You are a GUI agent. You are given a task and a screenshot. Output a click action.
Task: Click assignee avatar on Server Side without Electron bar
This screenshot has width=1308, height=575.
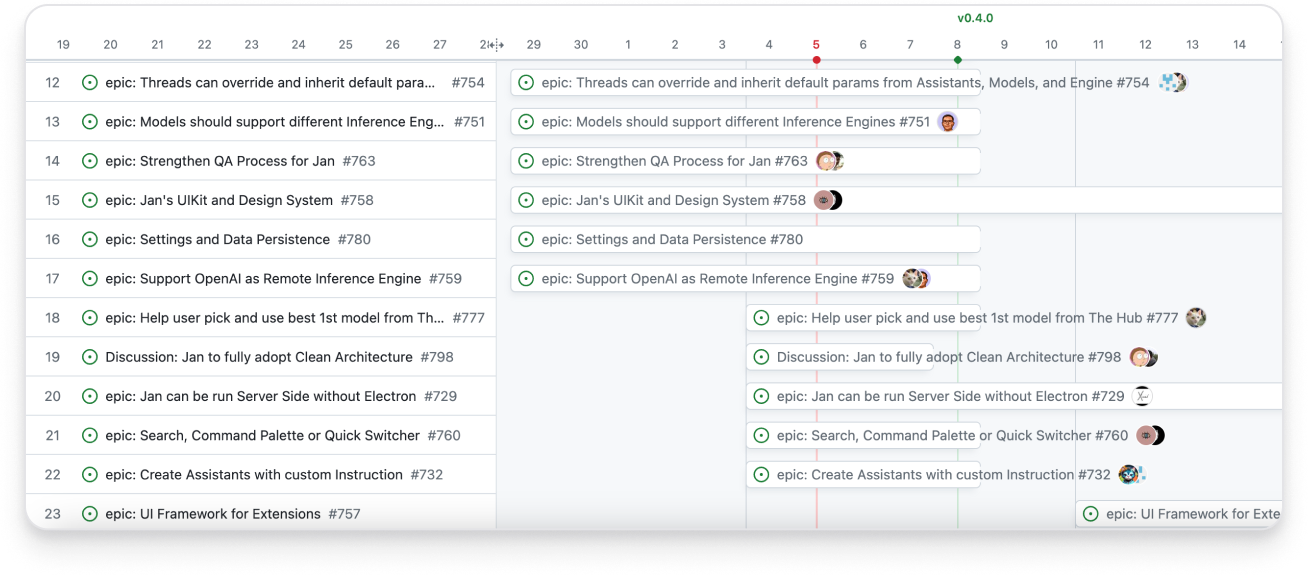tap(1142, 396)
